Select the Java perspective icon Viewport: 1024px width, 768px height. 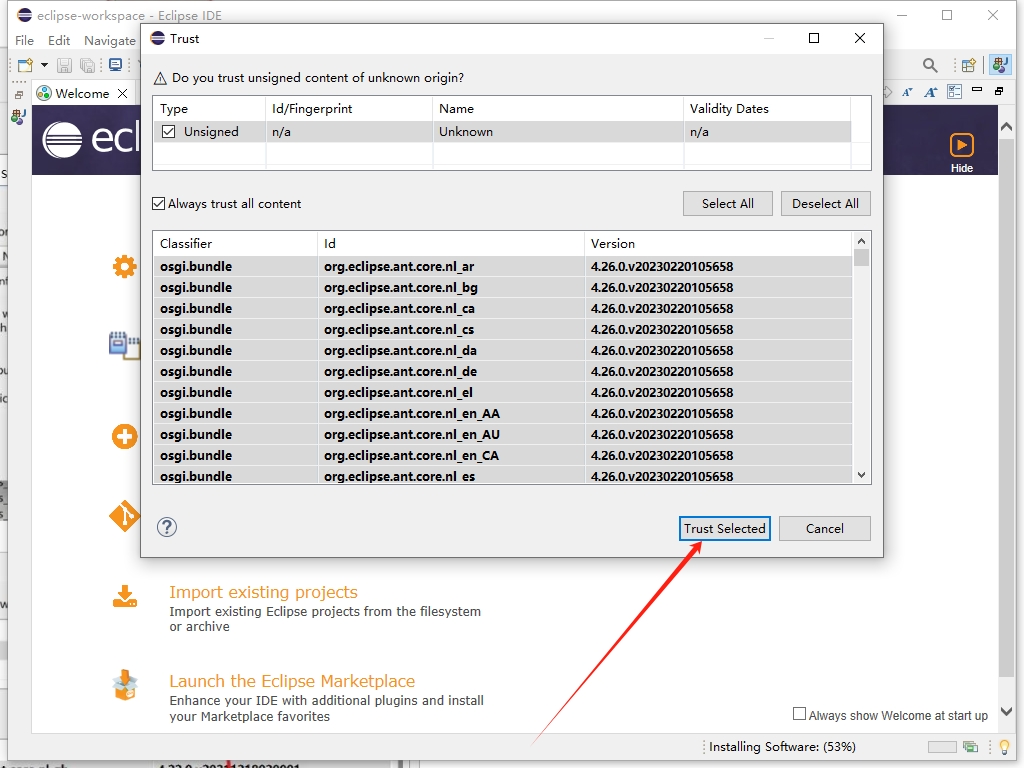click(x=999, y=65)
